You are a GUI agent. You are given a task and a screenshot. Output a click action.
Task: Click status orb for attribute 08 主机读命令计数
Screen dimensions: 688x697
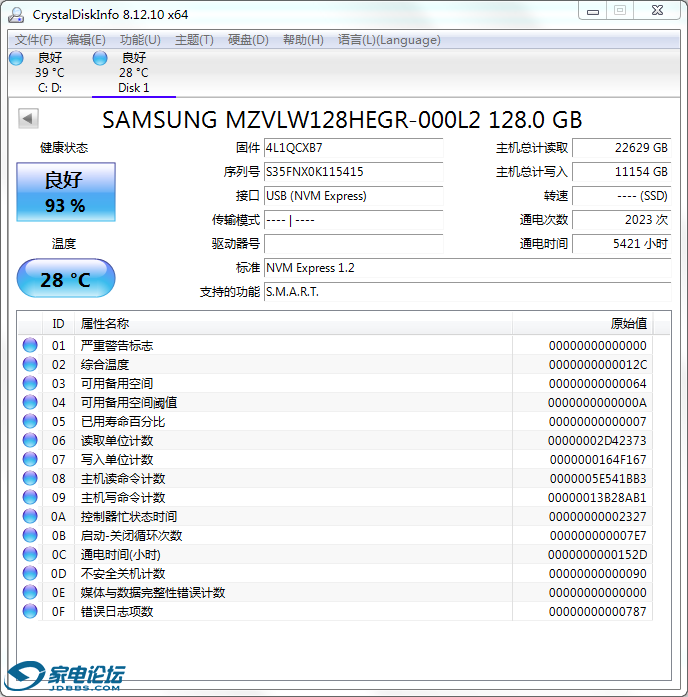coord(30,478)
